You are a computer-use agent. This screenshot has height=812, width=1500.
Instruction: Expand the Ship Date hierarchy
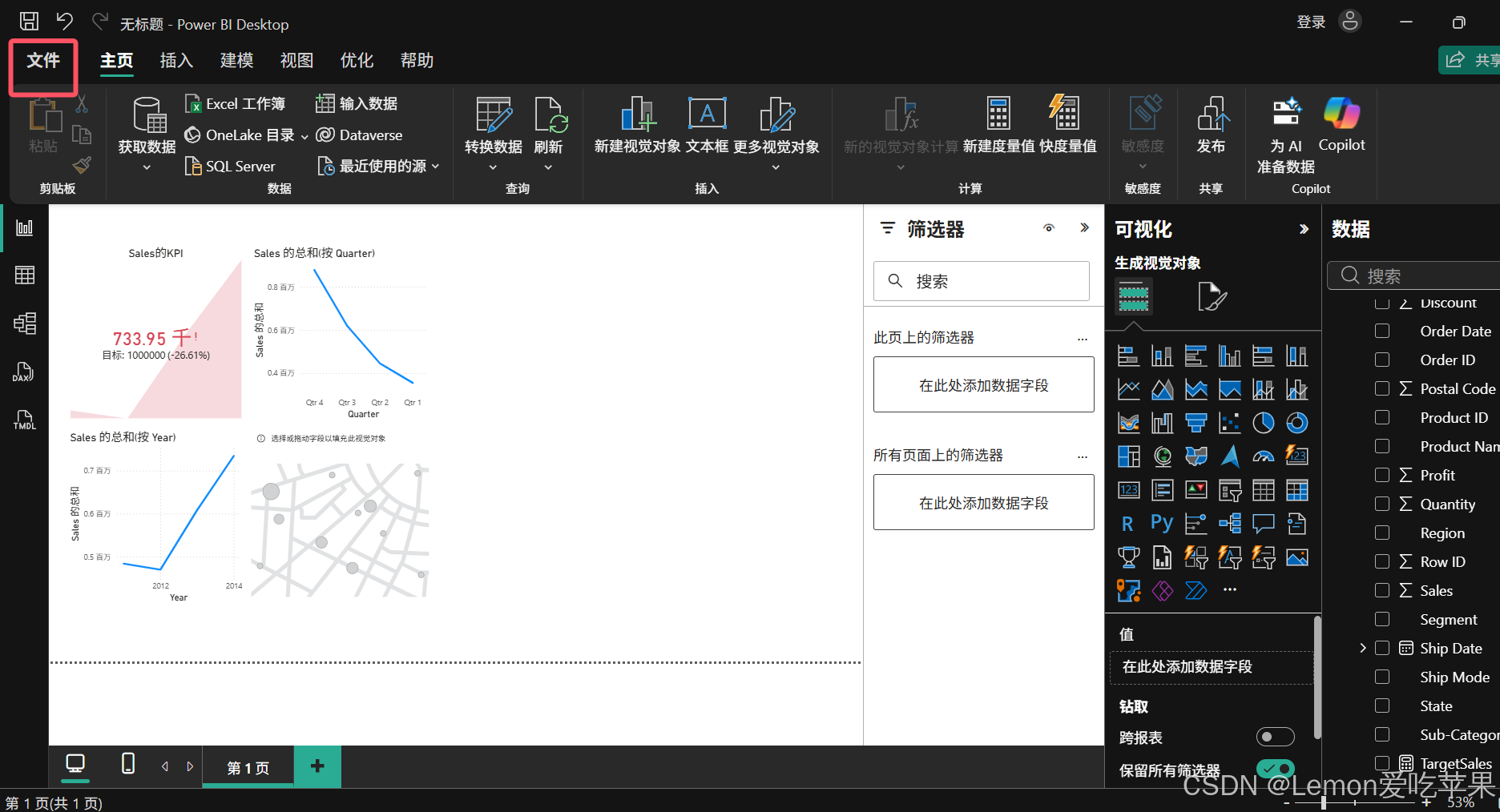point(1363,648)
